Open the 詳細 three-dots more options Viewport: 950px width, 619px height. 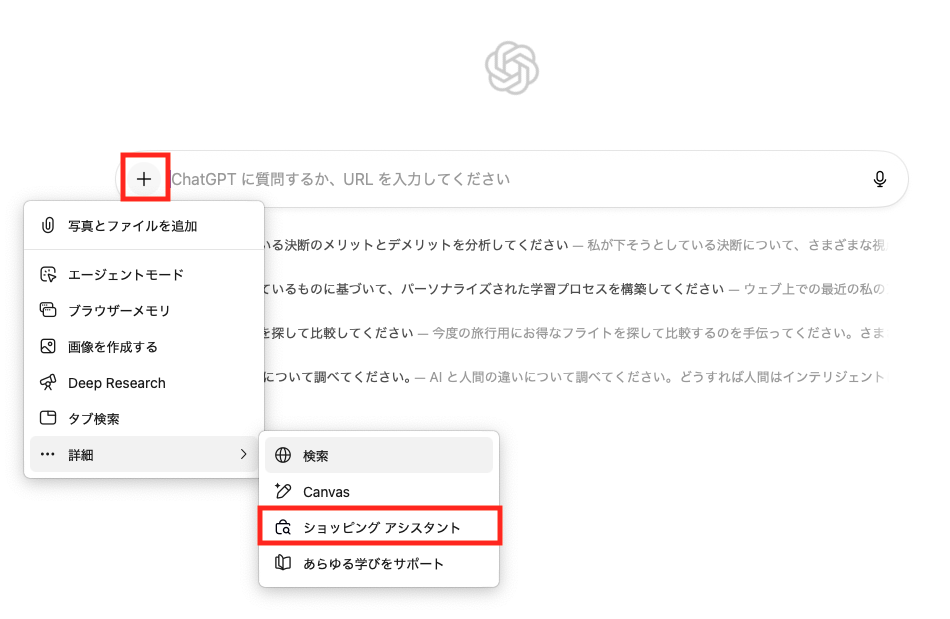point(47,455)
